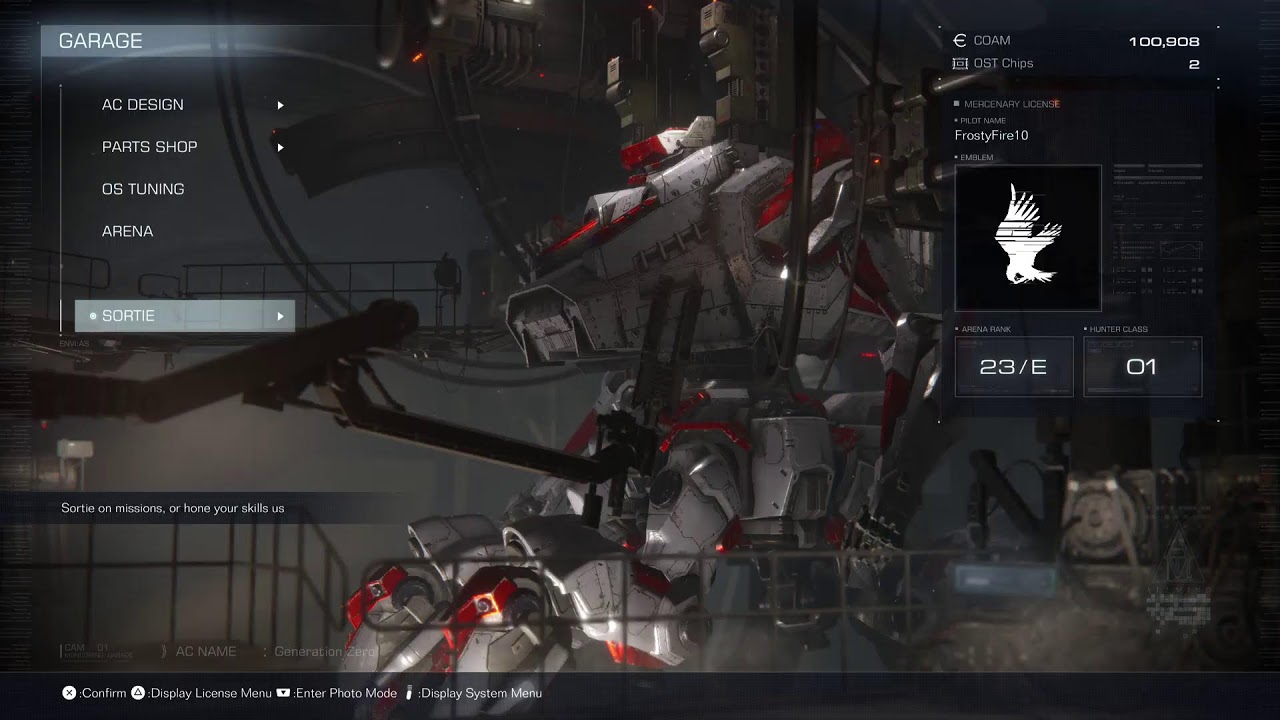Select the highlighted SORTIE entry
This screenshot has width=1280, height=720.
coord(185,316)
